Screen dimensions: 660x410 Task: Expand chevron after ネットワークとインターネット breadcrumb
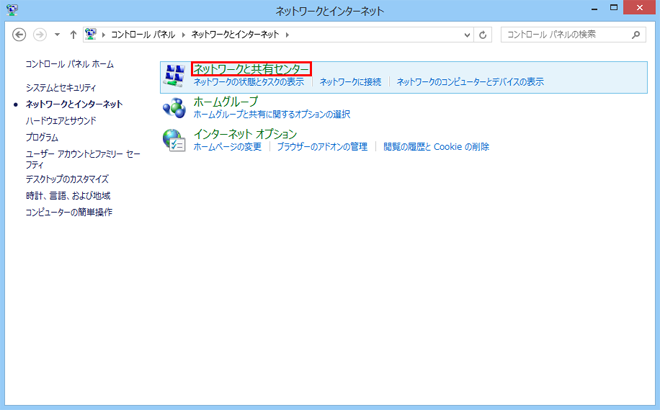[x=287, y=35]
